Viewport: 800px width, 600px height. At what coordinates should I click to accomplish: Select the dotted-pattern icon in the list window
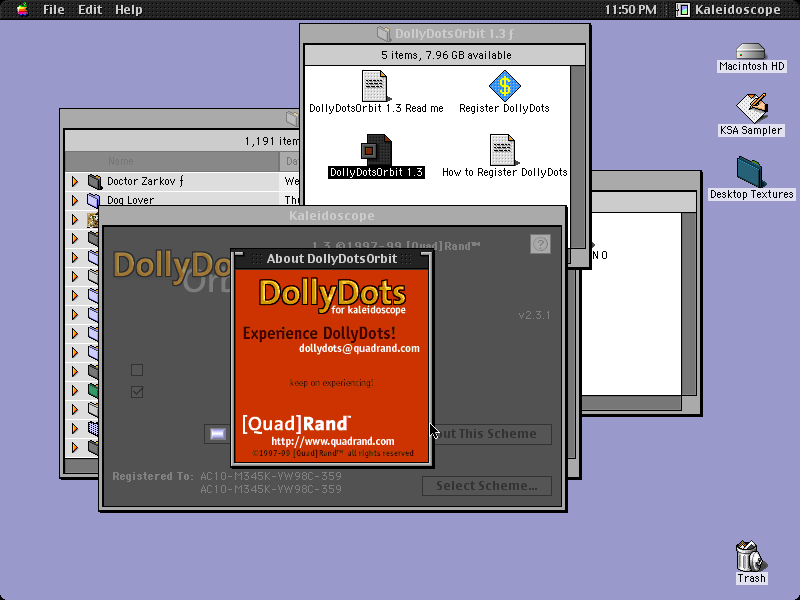click(x=93, y=428)
